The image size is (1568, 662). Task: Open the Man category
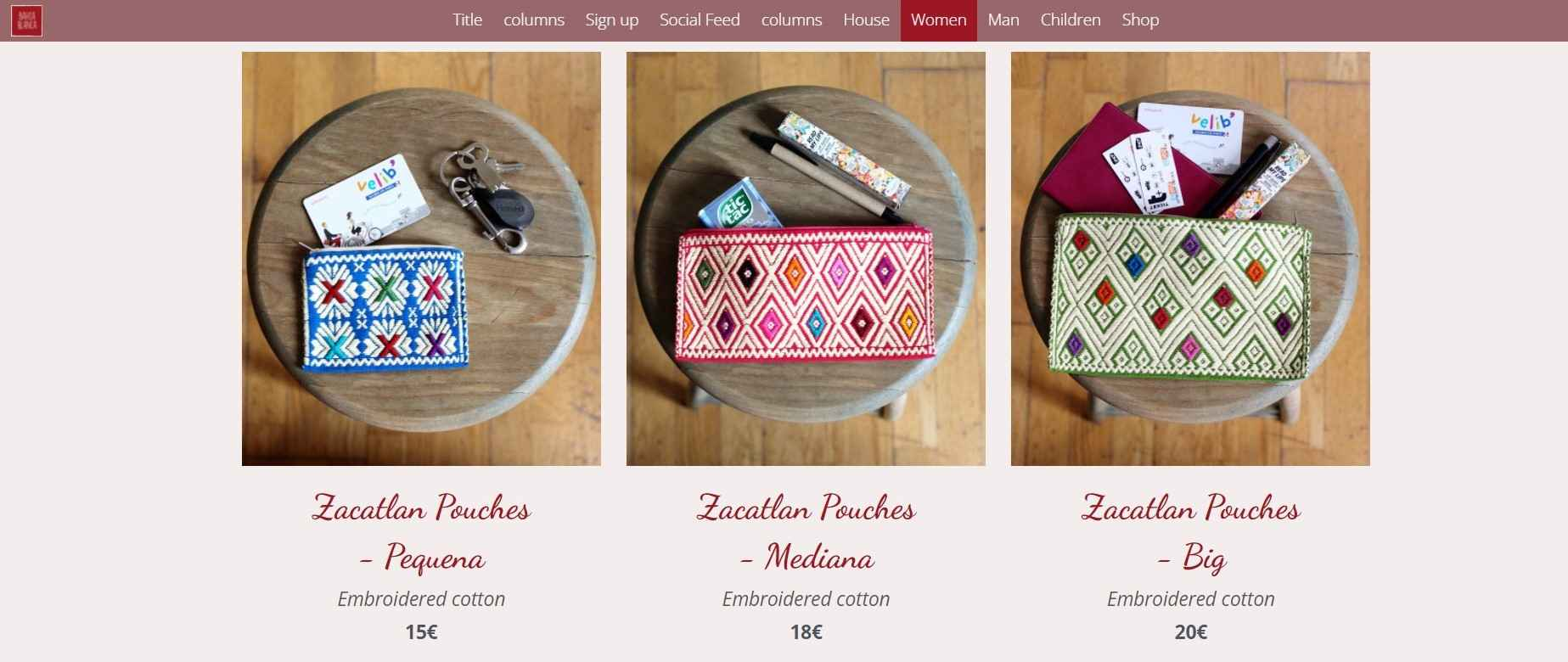[x=1003, y=20]
